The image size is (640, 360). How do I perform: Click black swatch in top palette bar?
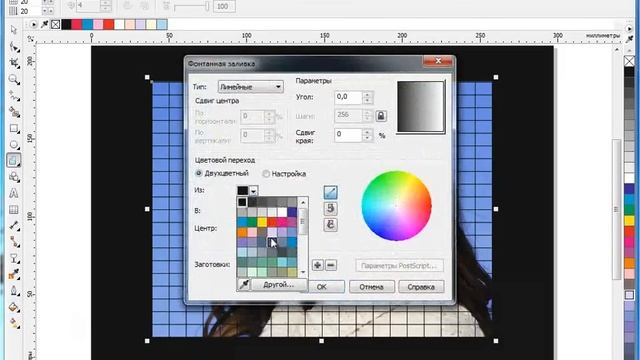pos(66,24)
